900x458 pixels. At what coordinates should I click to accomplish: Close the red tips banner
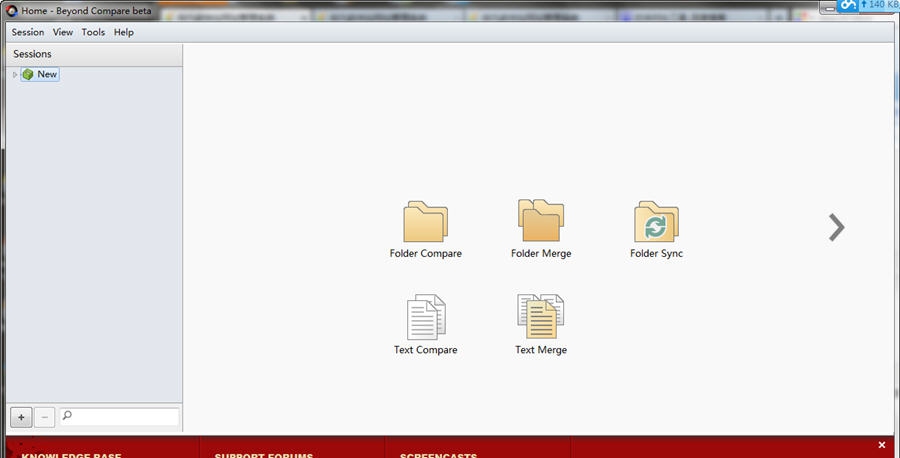click(882, 445)
